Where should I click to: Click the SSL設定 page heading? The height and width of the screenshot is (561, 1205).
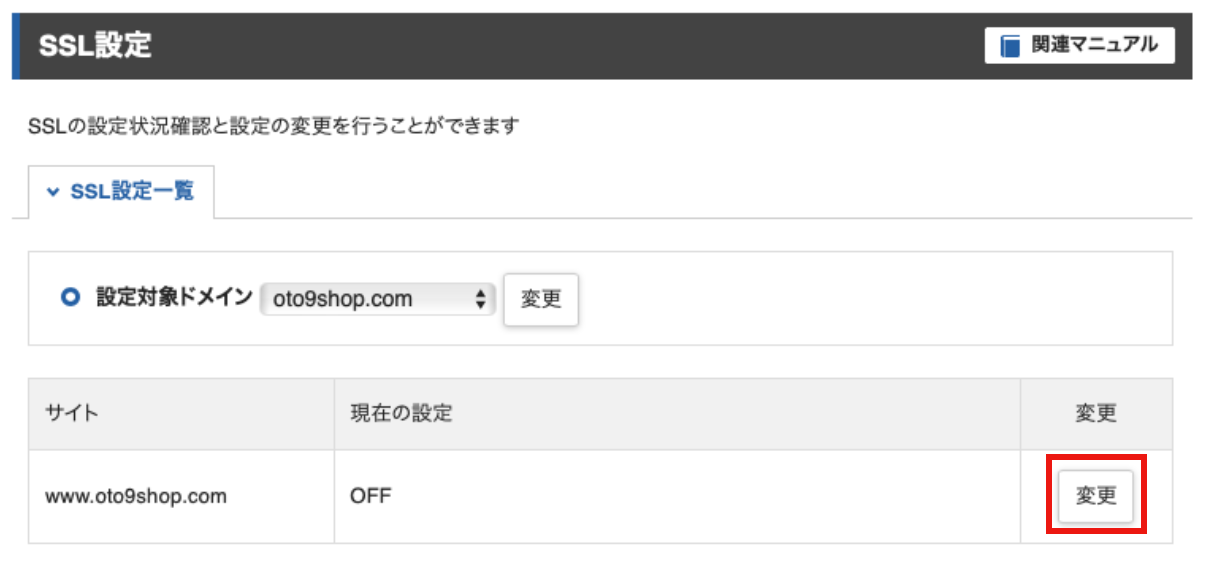tap(95, 46)
